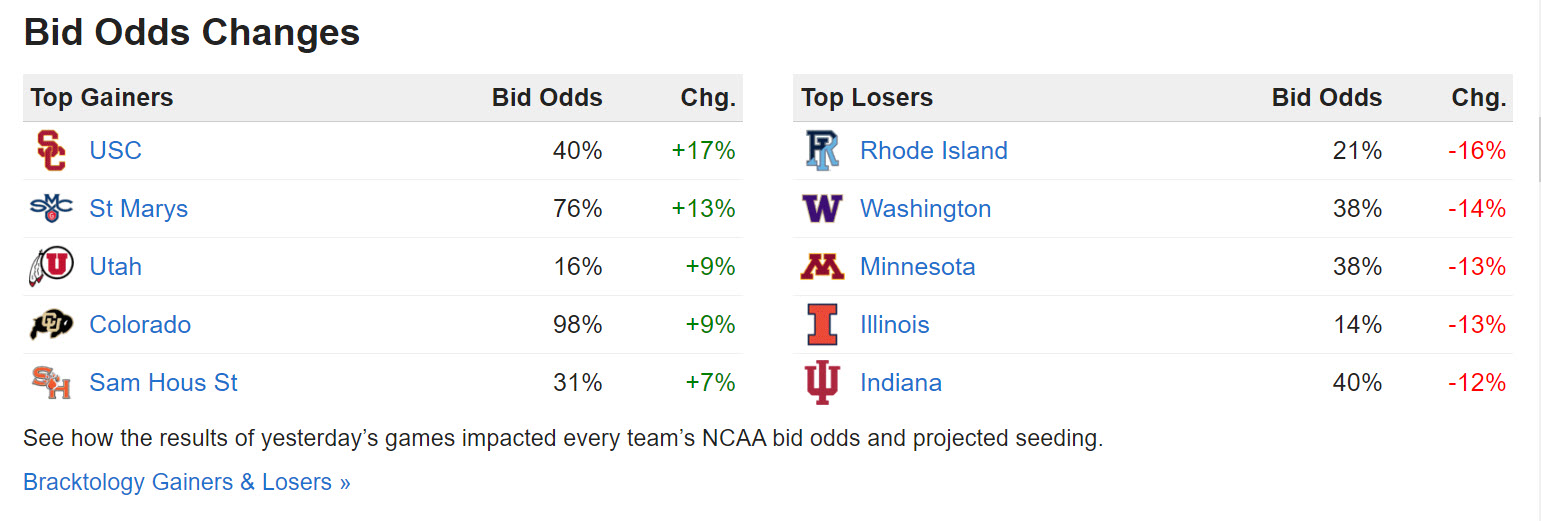Open the Washington team link

pos(925,209)
